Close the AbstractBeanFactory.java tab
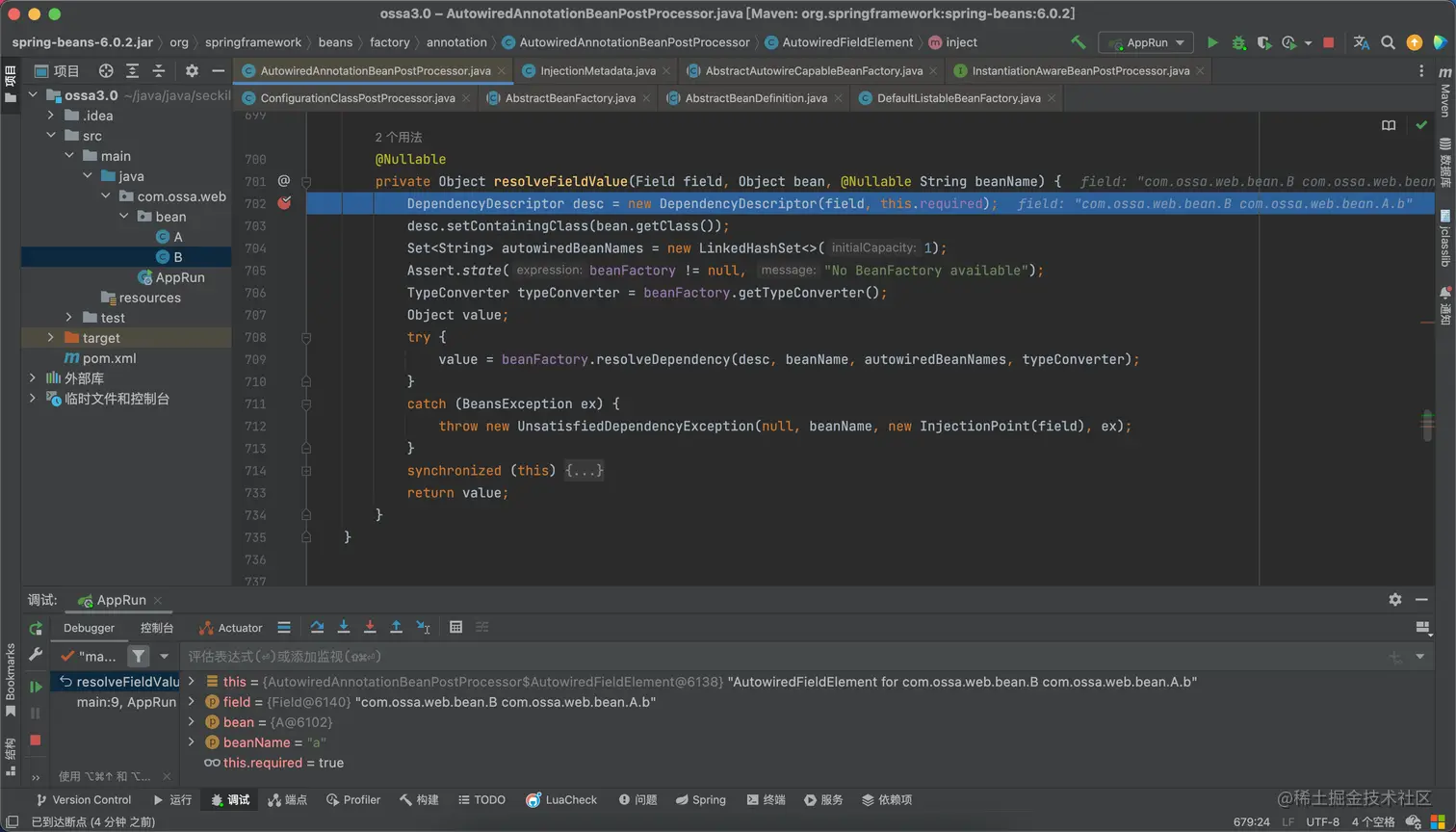Screen dimensions: 1456x832 tap(645, 98)
